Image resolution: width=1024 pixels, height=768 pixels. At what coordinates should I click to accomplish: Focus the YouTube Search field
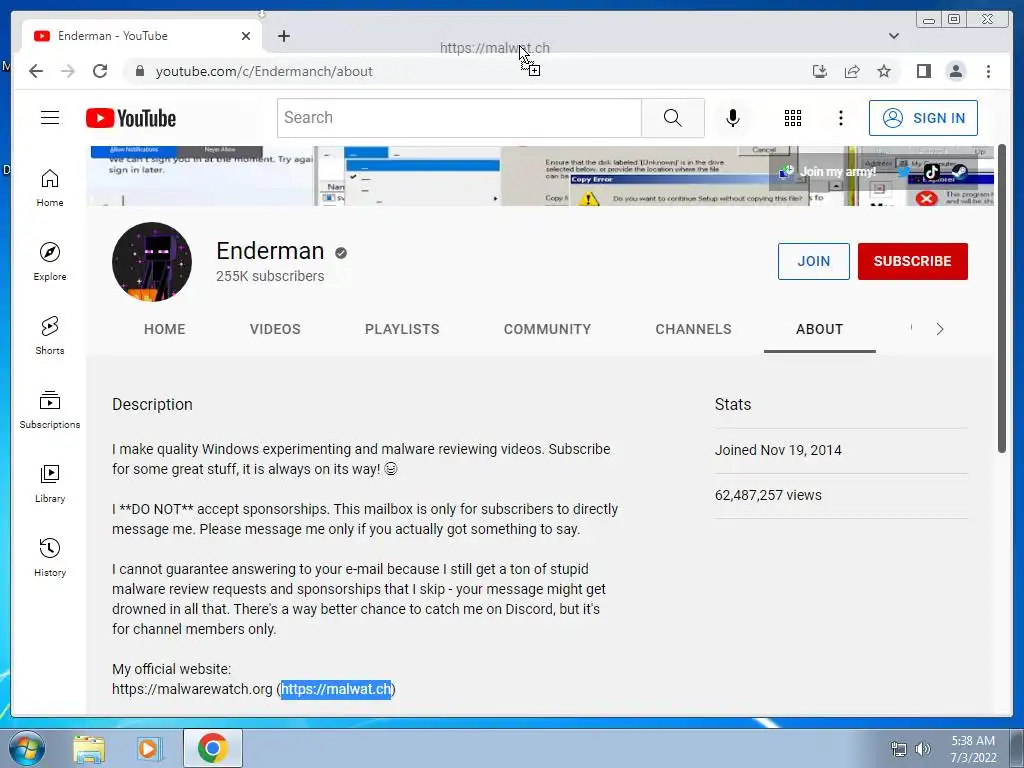[x=459, y=118]
